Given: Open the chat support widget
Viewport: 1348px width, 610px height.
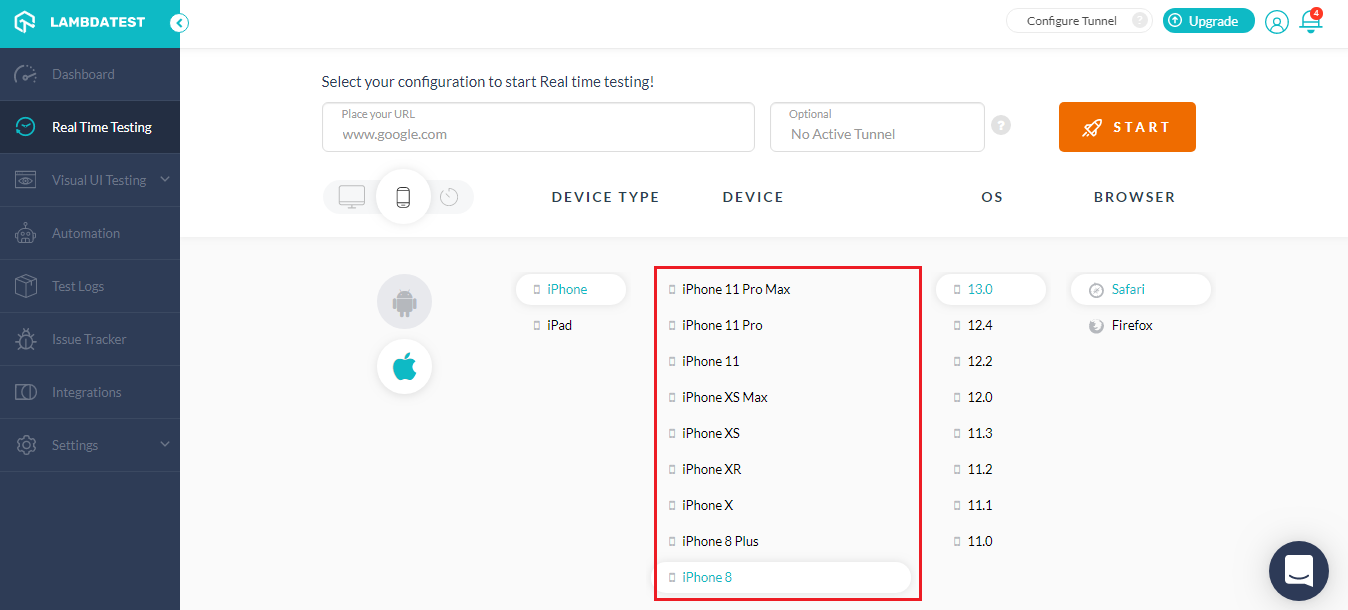Looking at the screenshot, I should pos(1298,571).
